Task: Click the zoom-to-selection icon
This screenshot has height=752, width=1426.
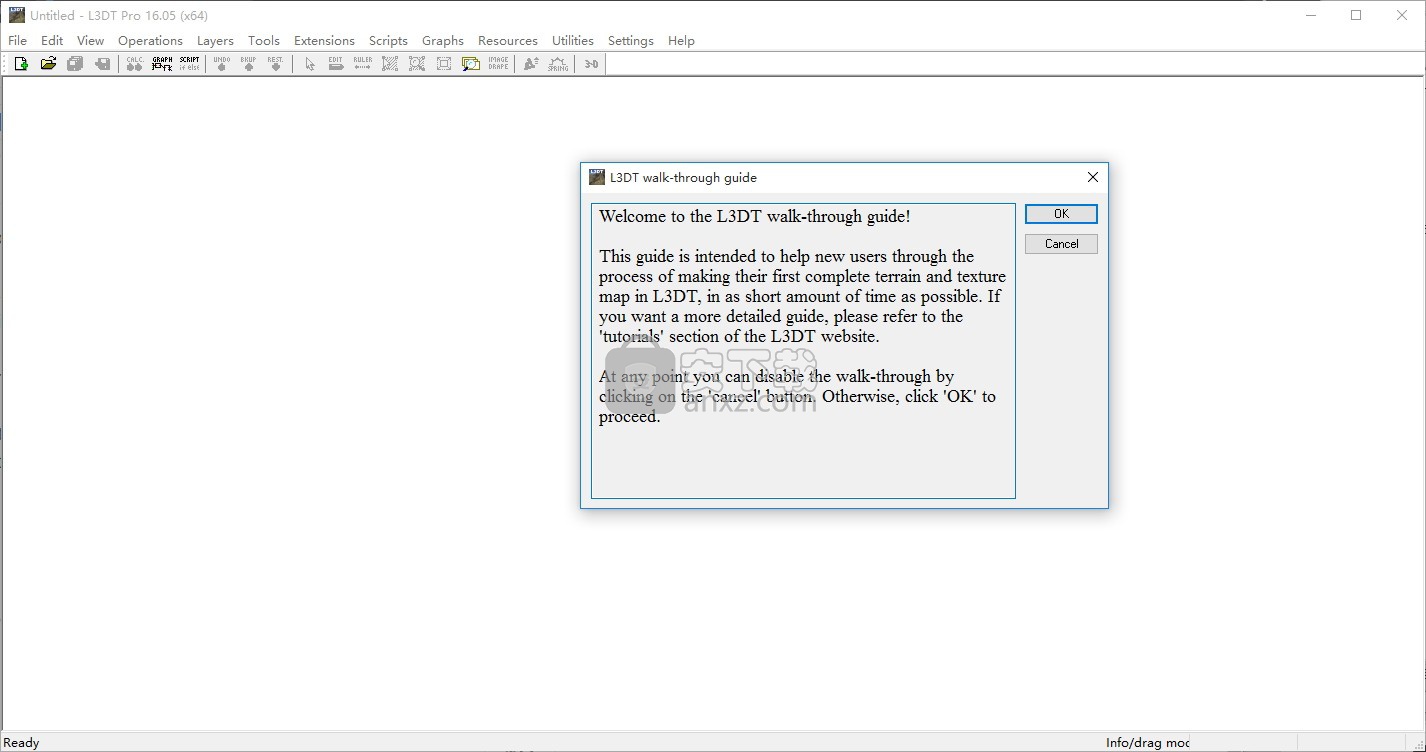Action: coord(417,64)
